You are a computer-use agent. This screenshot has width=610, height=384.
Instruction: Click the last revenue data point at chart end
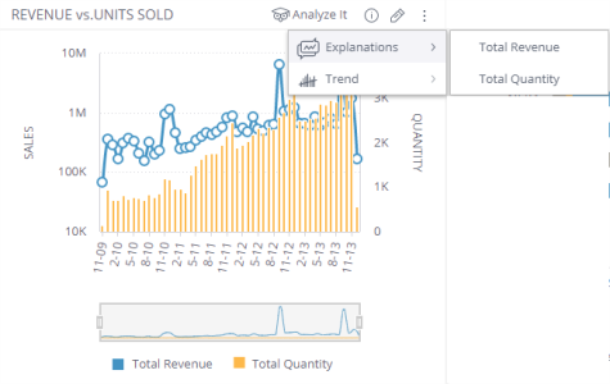coord(357,159)
